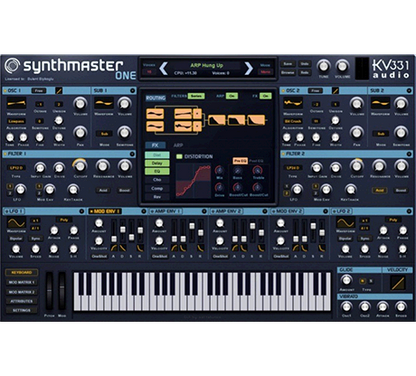Open the SUB 2 header round menu icon

pos(409,91)
